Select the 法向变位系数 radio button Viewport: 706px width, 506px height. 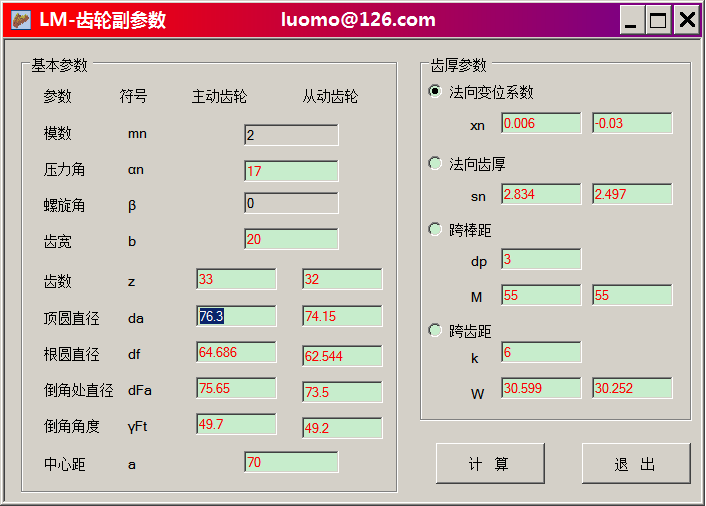435,91
